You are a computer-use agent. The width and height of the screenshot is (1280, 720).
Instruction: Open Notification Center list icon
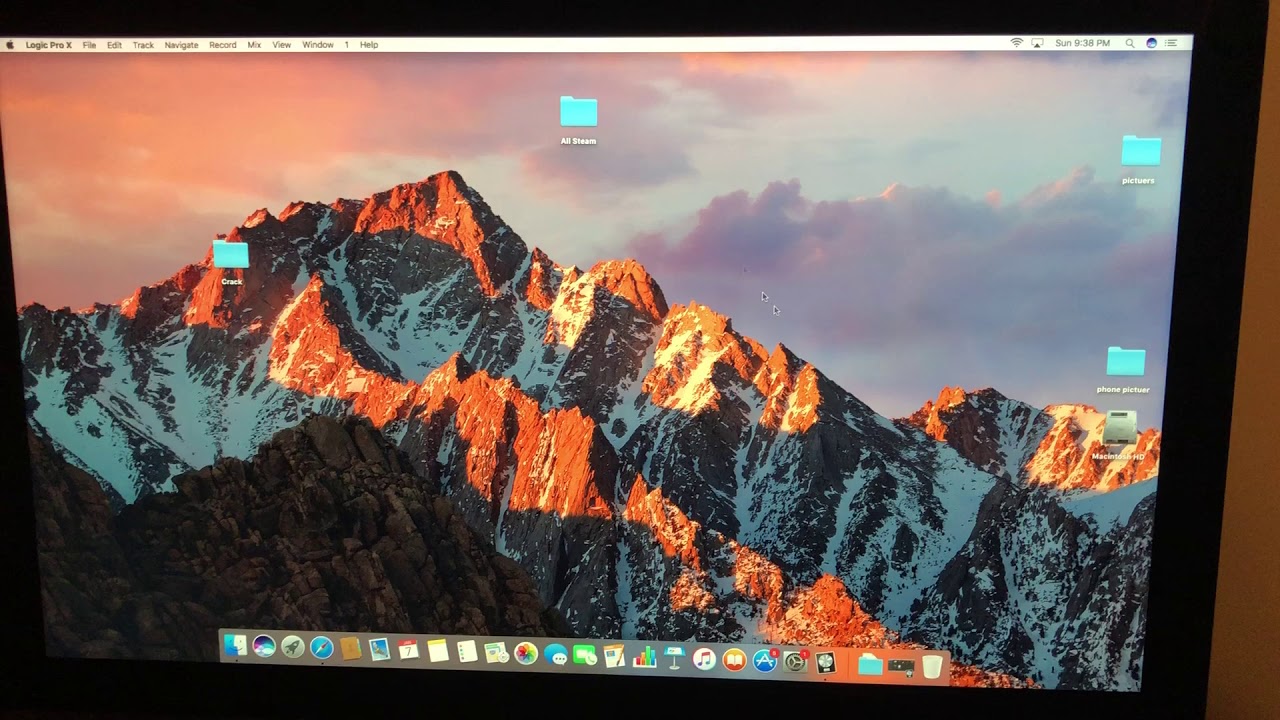coord(1172,43)
